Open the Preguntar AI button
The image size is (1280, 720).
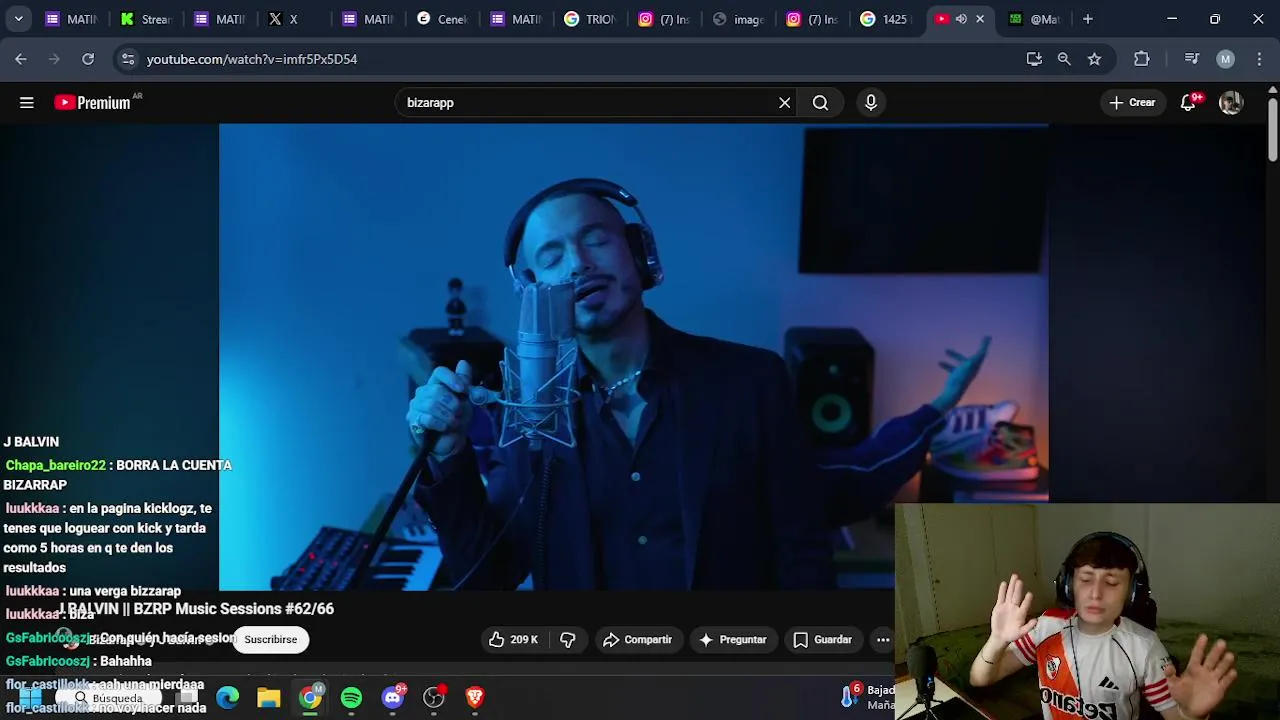[732, 639]
